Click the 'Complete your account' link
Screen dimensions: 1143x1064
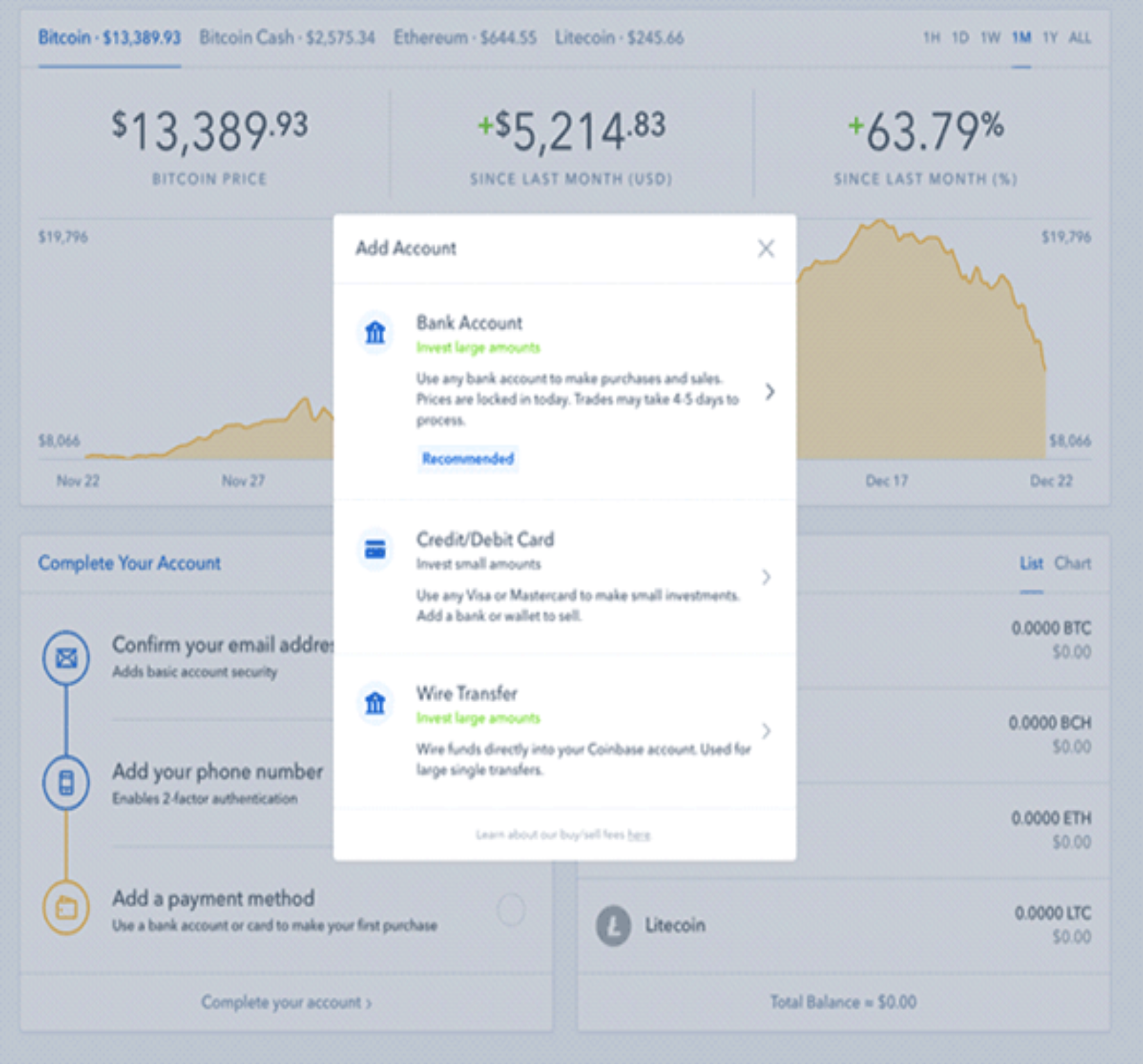(x=286, y=1002)
